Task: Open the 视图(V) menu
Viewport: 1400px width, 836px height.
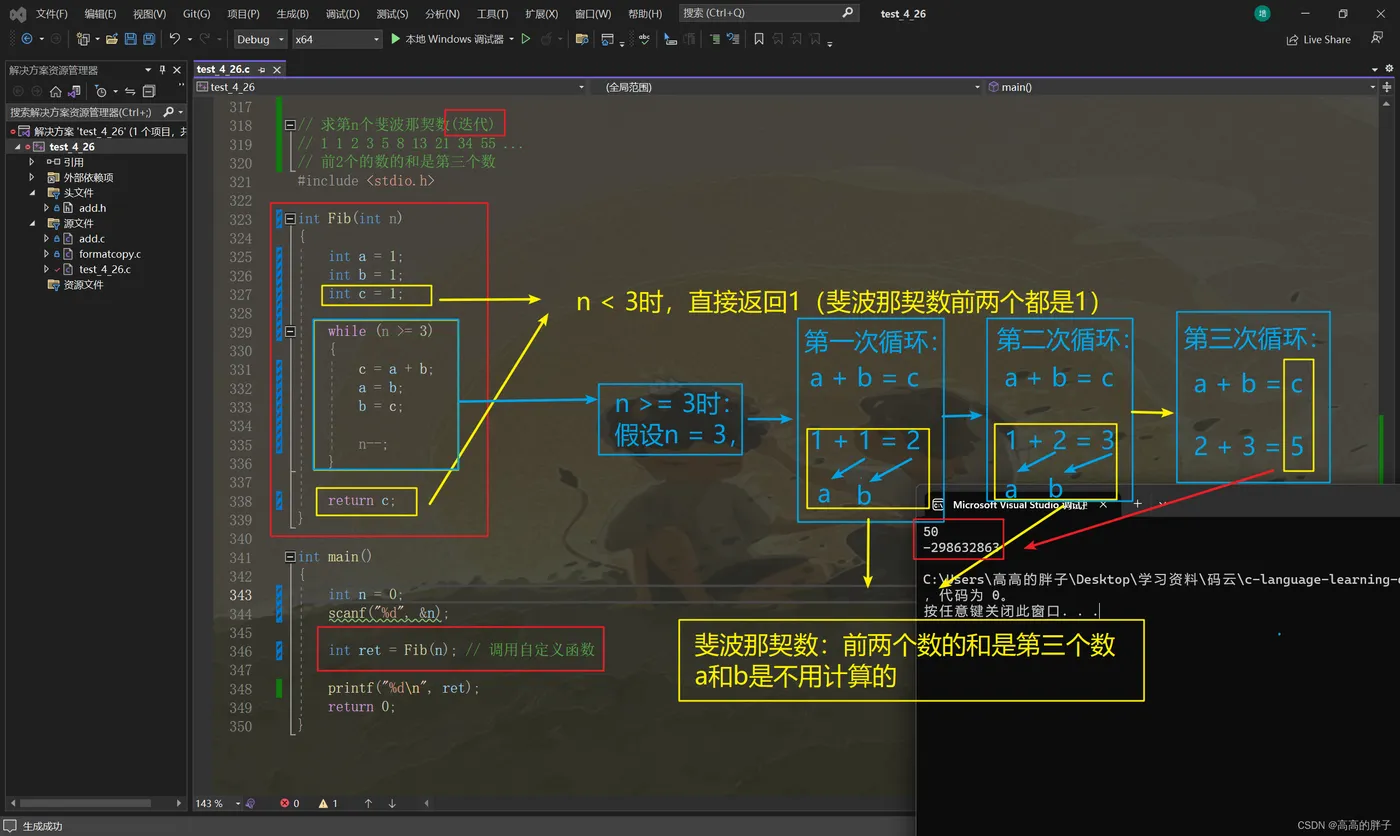Action: [149, 13]
